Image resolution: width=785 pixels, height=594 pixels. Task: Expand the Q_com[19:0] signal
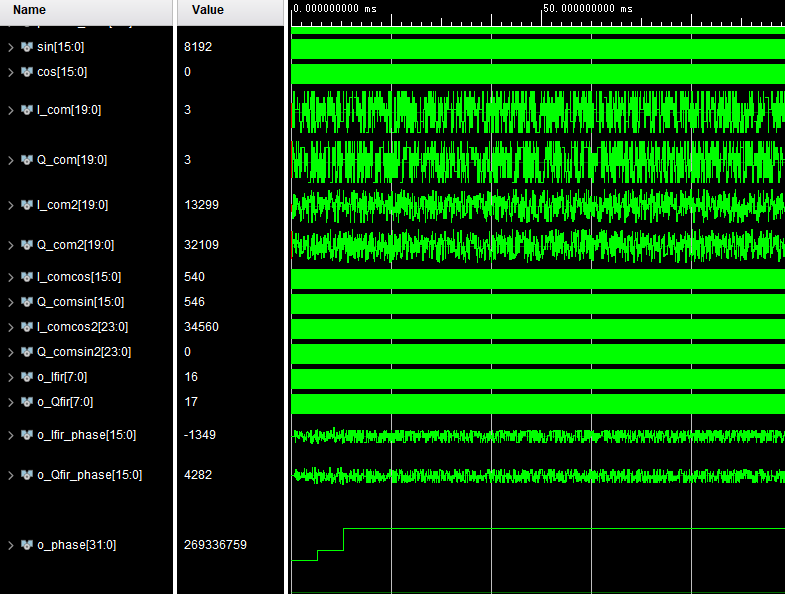tap(11, 160)
